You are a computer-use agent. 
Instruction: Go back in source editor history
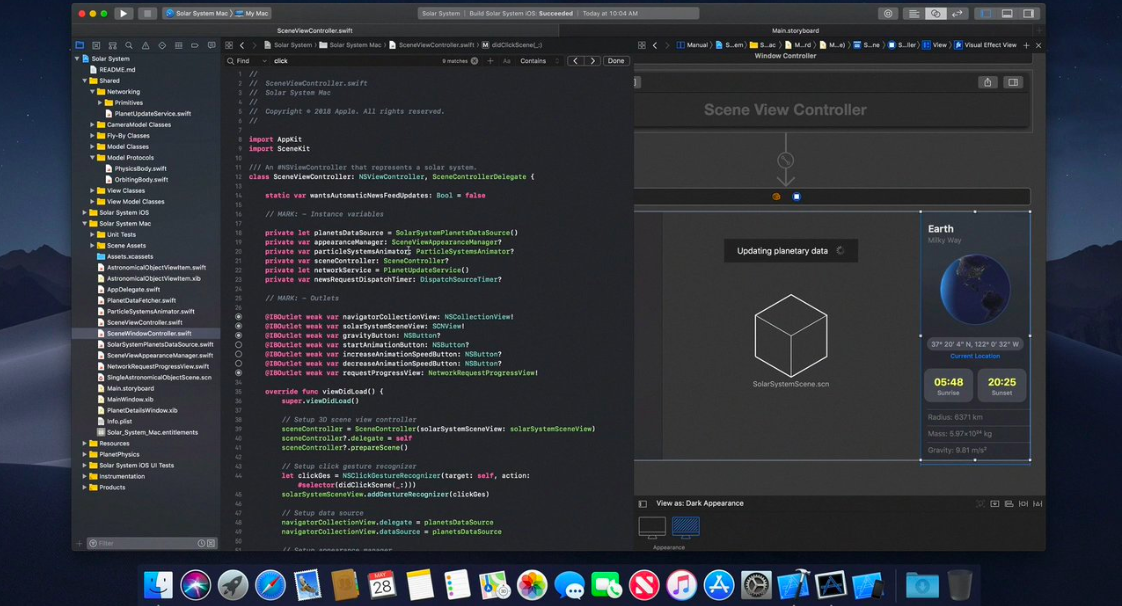coord(242,45)
